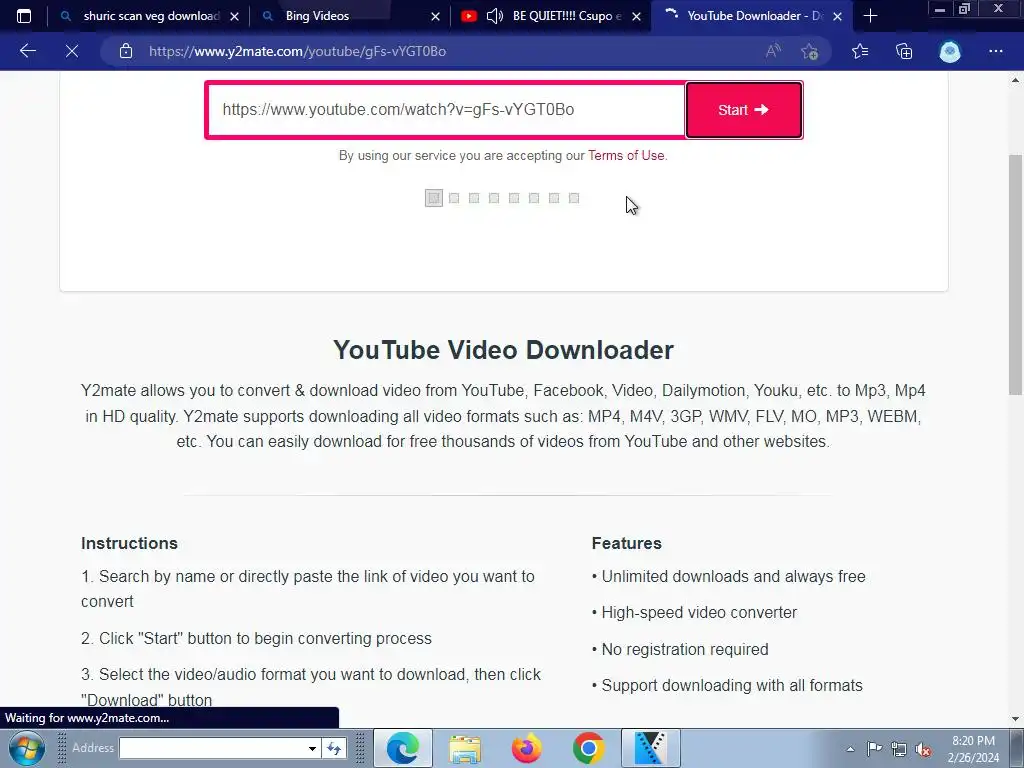Click the first large loading square indicator

point(434,198)
